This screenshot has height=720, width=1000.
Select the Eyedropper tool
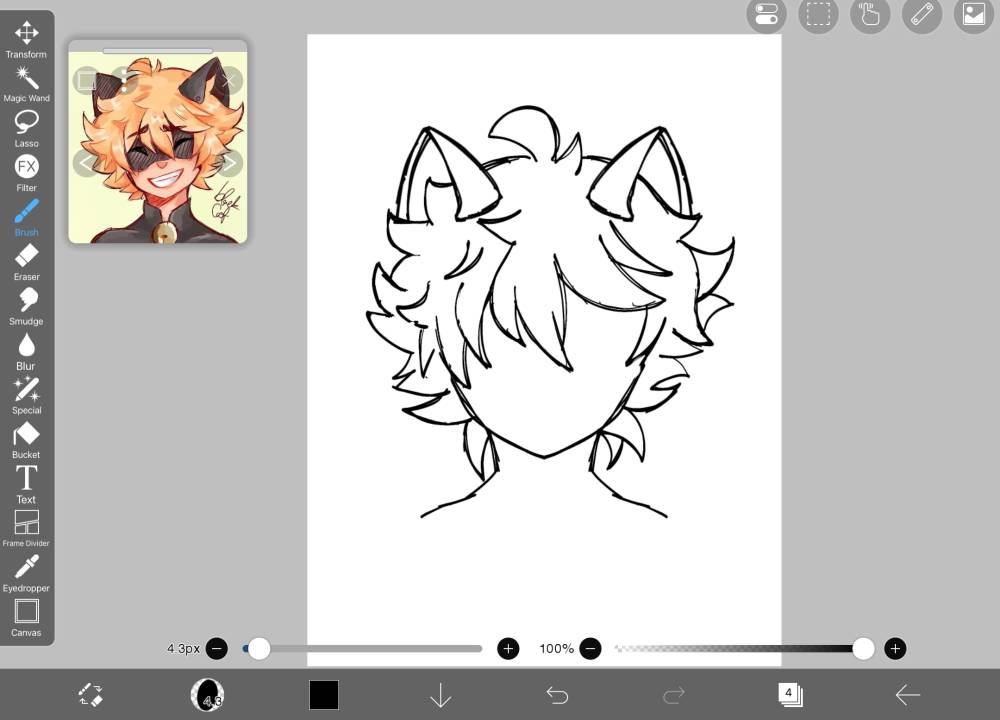click(26, 573)
